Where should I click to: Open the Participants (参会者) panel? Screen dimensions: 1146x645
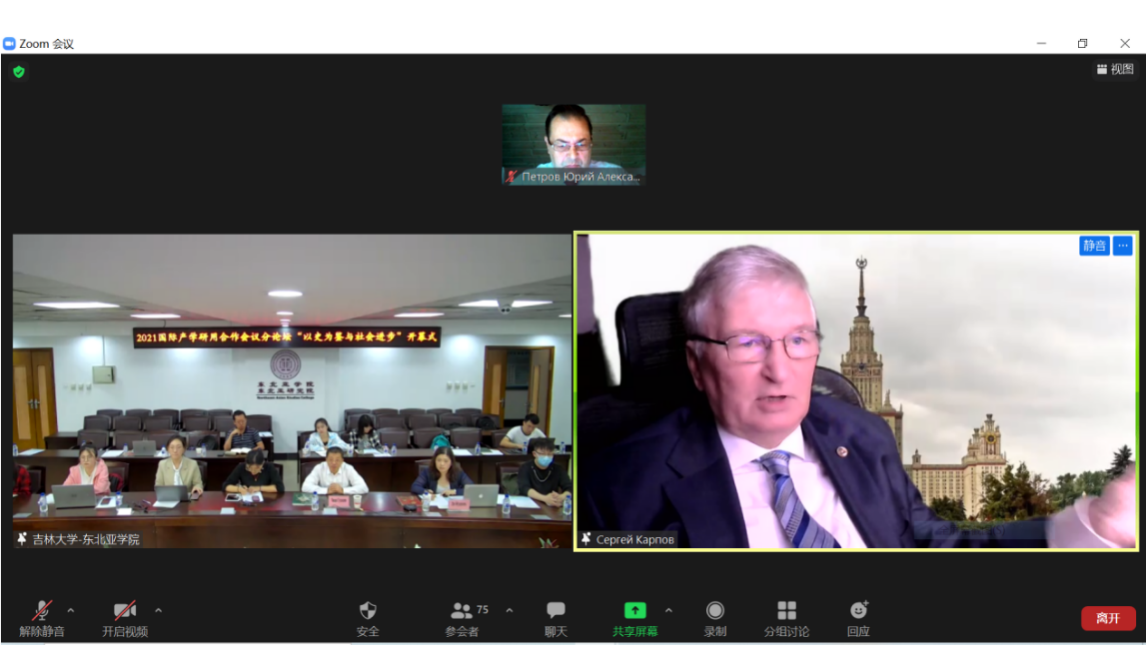tap(462, 611)
